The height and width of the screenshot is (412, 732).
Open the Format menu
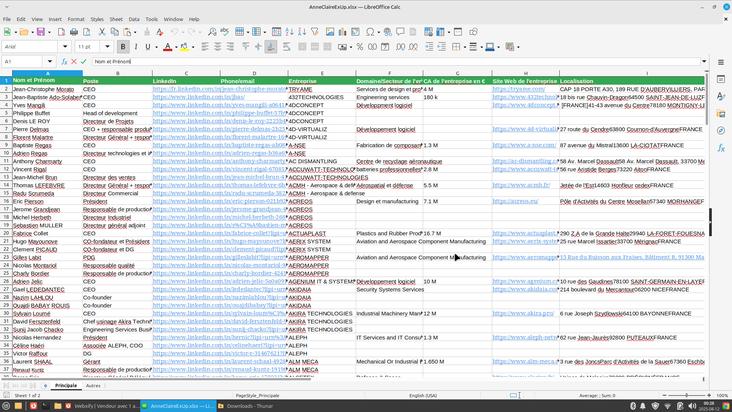(76, 19)
